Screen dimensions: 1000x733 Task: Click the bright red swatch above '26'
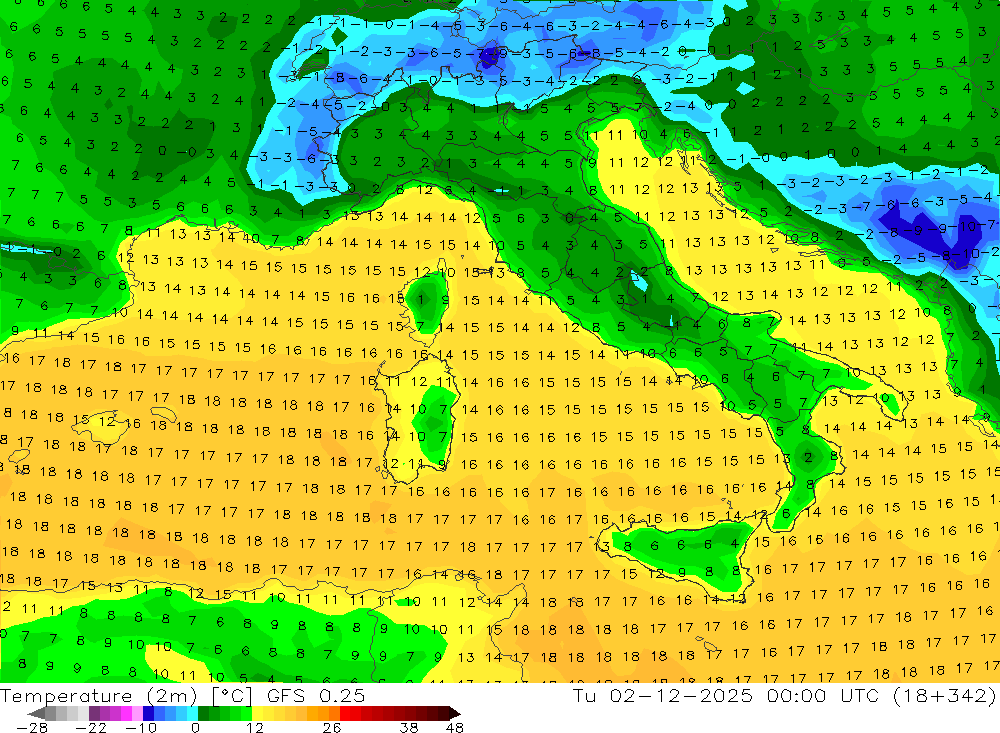[x=345, y=713]
